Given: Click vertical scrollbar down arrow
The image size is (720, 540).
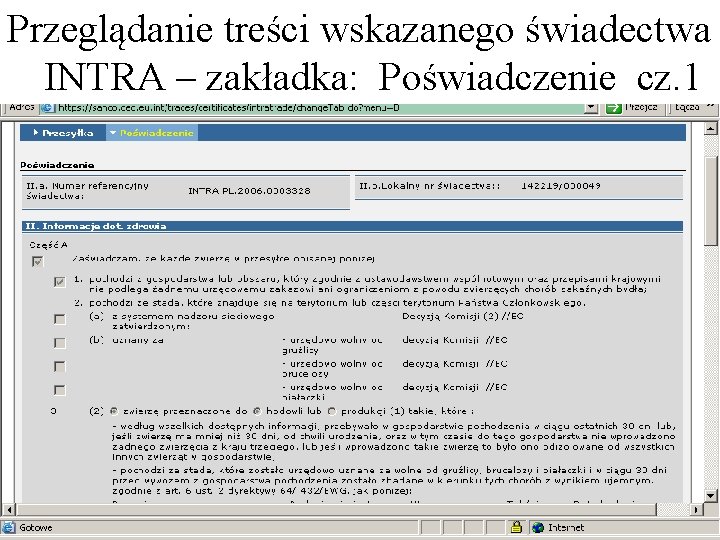Looking at the screenshot, I should coord(711,496).
